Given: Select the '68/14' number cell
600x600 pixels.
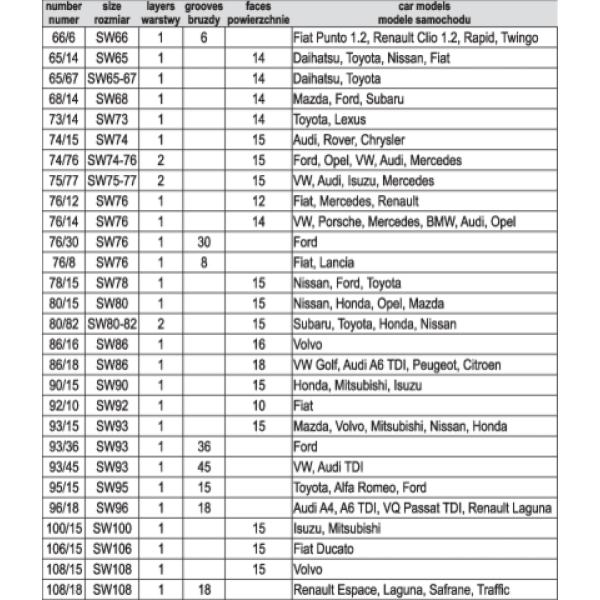Looking at the screenshot, I should click(x=64, y=99).
